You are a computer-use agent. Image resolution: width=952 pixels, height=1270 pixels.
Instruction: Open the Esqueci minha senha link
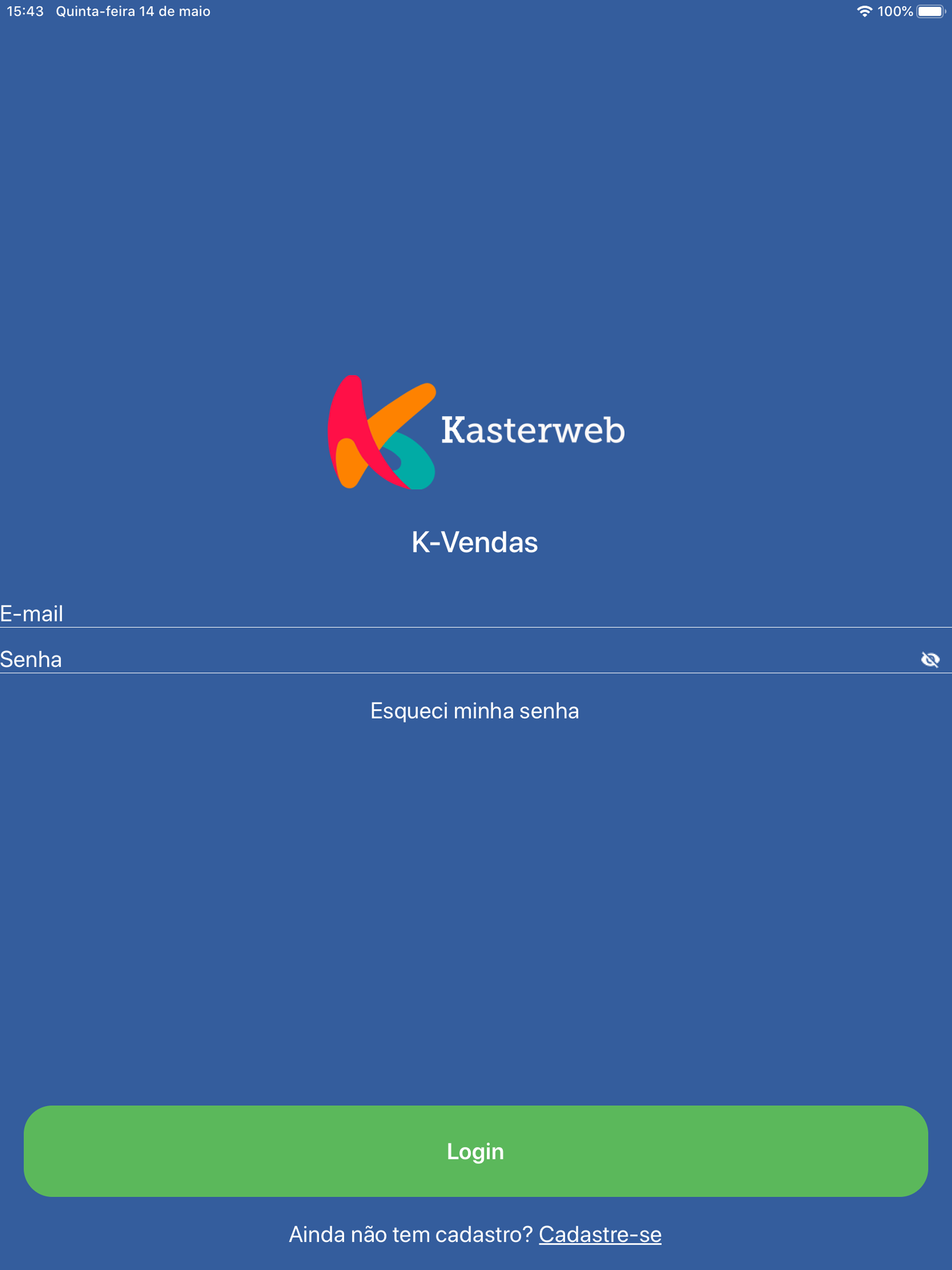(x=475, y=711)
